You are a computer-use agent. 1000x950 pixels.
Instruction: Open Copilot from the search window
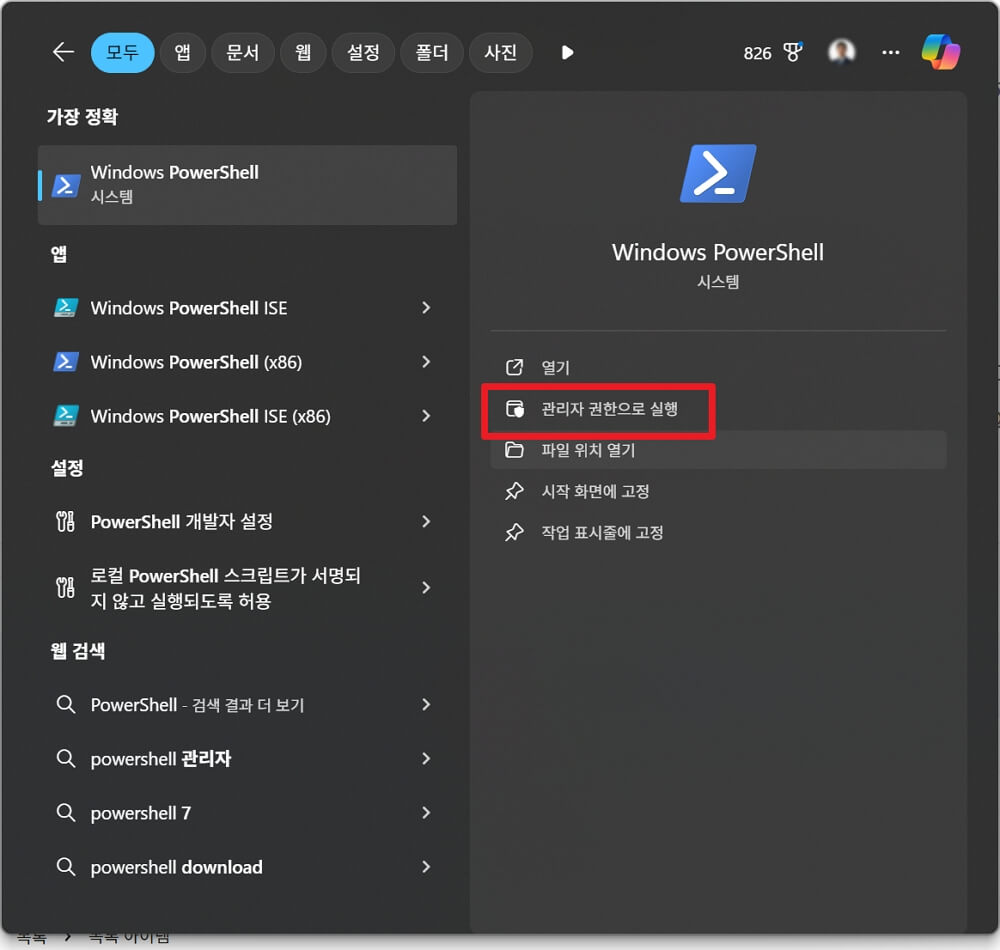click(x=940, y=53)
